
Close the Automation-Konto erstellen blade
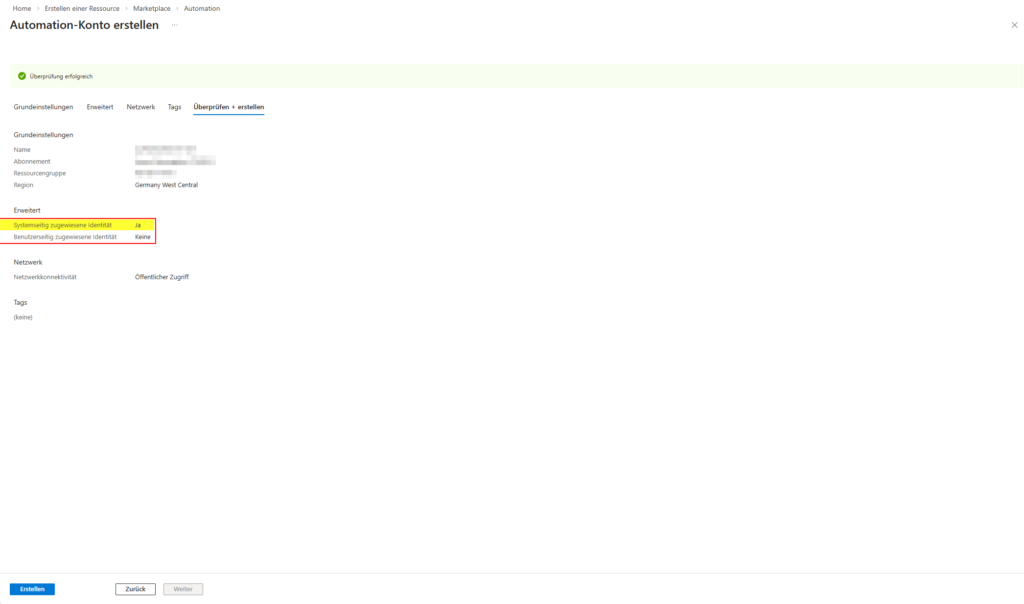point(1014,25)
